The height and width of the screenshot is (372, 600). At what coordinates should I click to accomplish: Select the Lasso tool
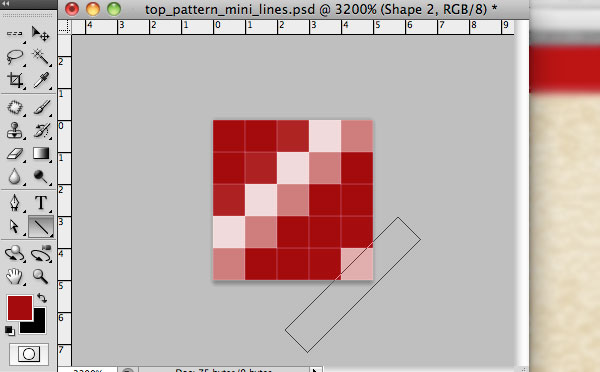pyautogui.click(x=15, y=57)
